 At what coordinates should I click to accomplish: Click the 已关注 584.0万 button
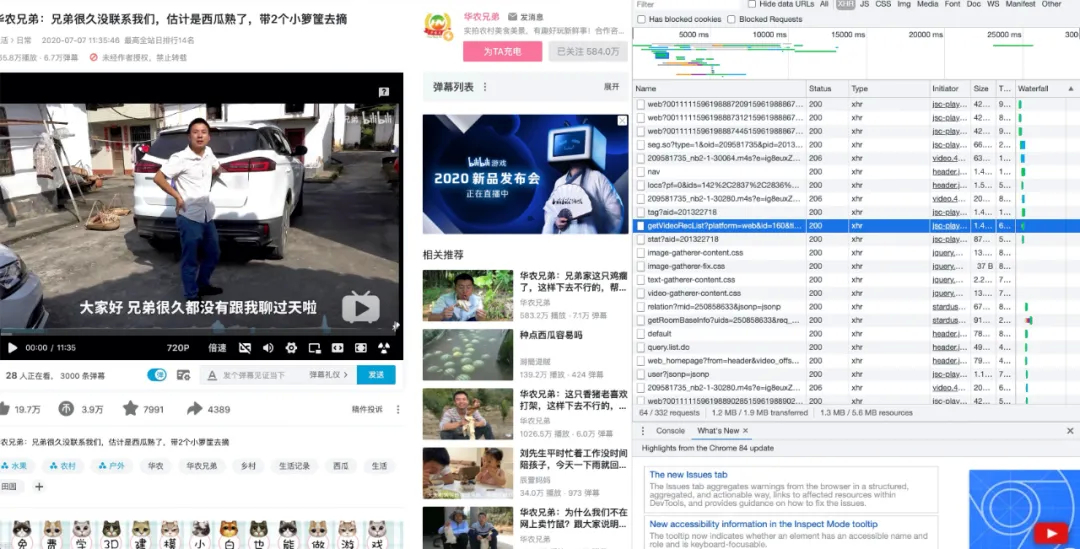[x=588, y=52]
